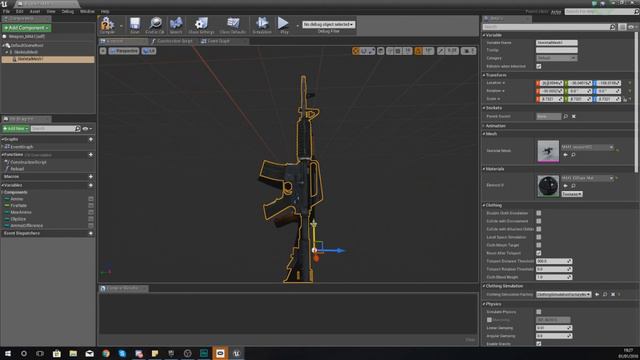Open the Debug menu
Screen dimensions: 640x360
coord(67,11)
